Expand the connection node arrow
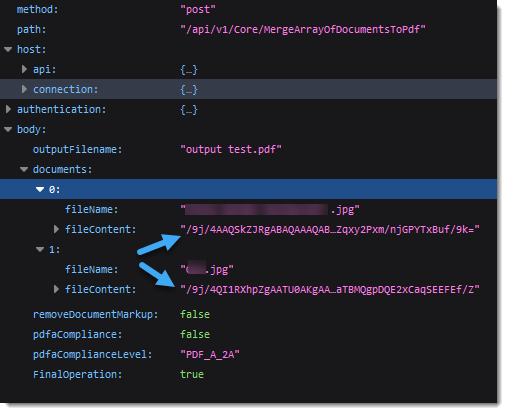 pos(24,89)
